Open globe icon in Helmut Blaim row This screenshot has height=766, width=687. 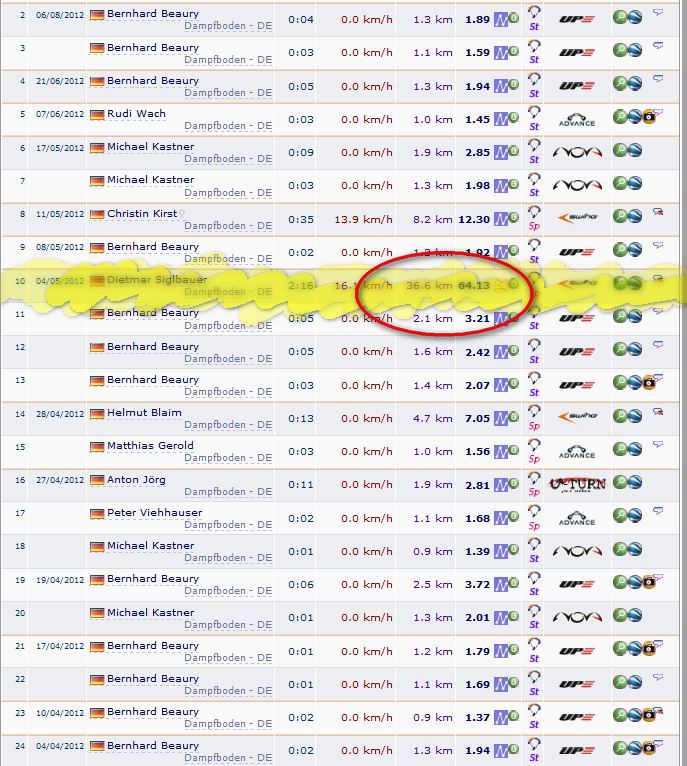[635, 416]
